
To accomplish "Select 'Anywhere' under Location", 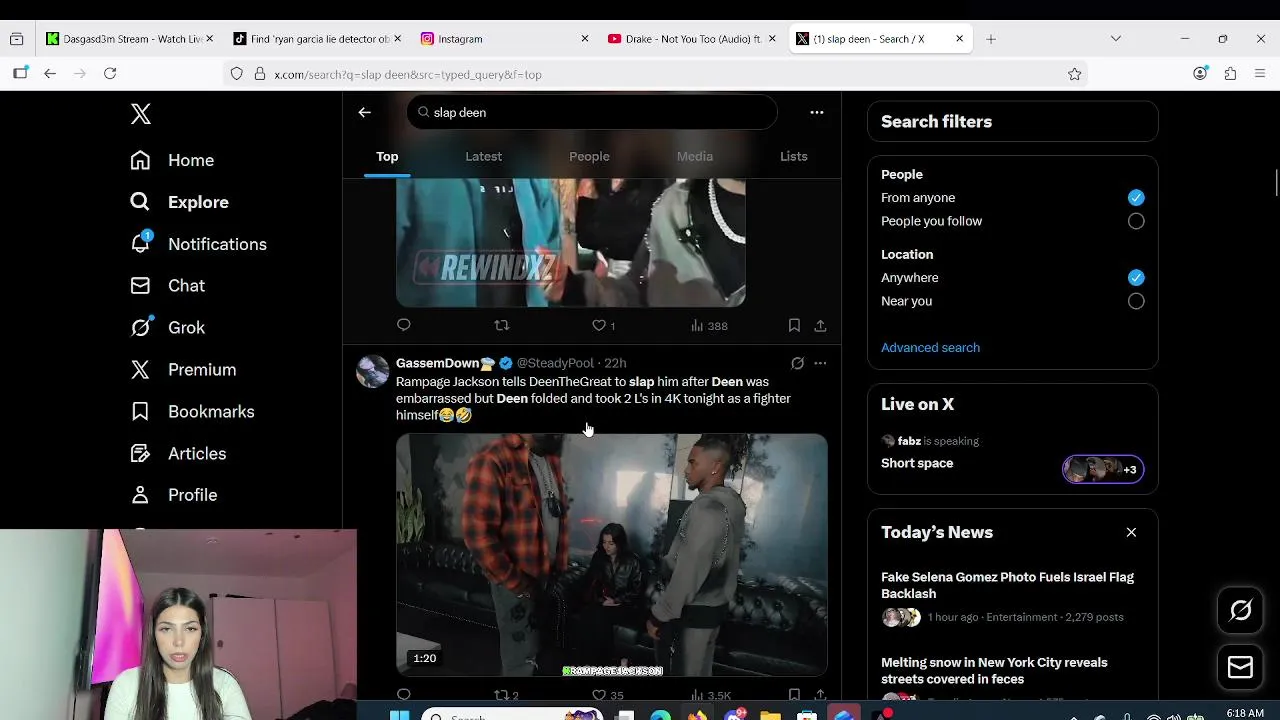I will 1136,278.
